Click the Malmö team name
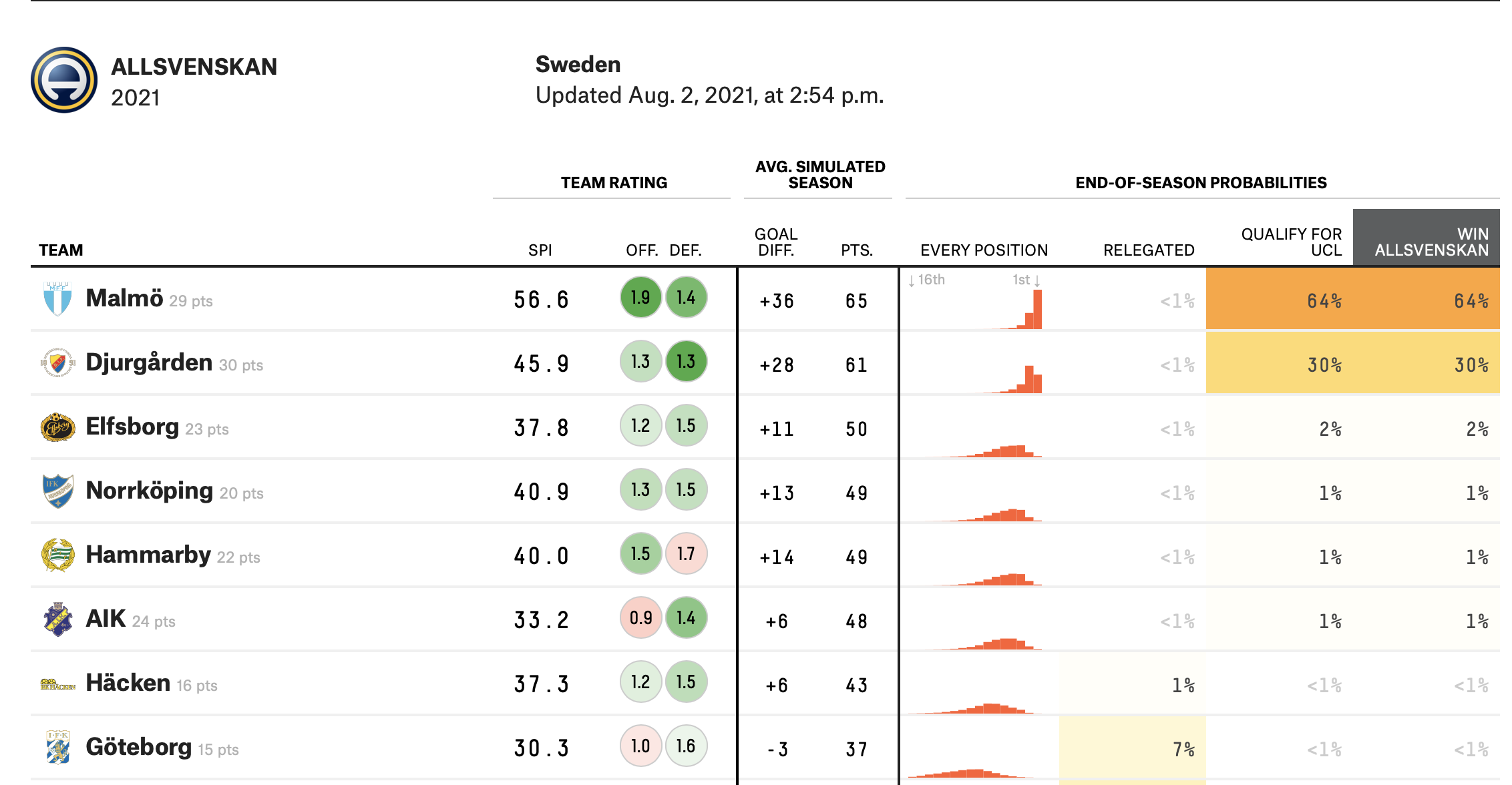This screenshot has height=785, width=1512. click(124, 298)
